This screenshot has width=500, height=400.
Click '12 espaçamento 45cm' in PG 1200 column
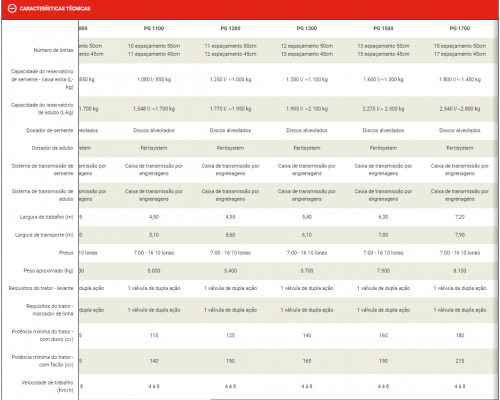[x=230, y=54]
